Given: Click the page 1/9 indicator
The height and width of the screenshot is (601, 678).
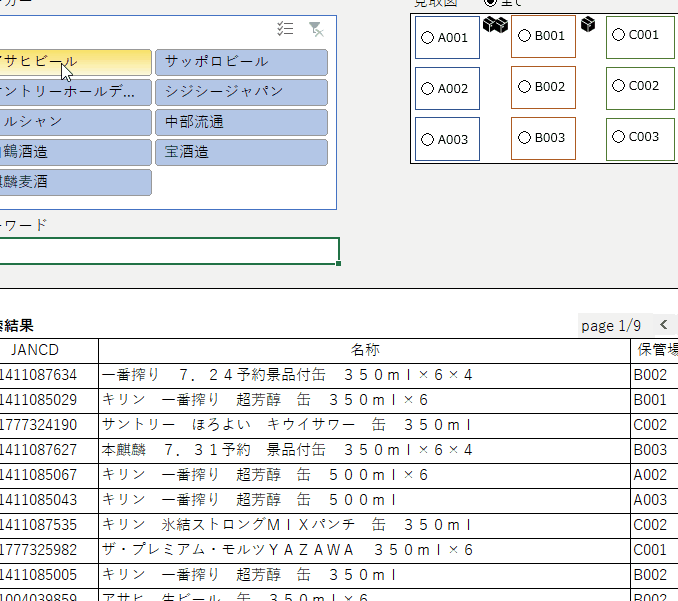Looking at the screenshot, I should coord(611,325).
